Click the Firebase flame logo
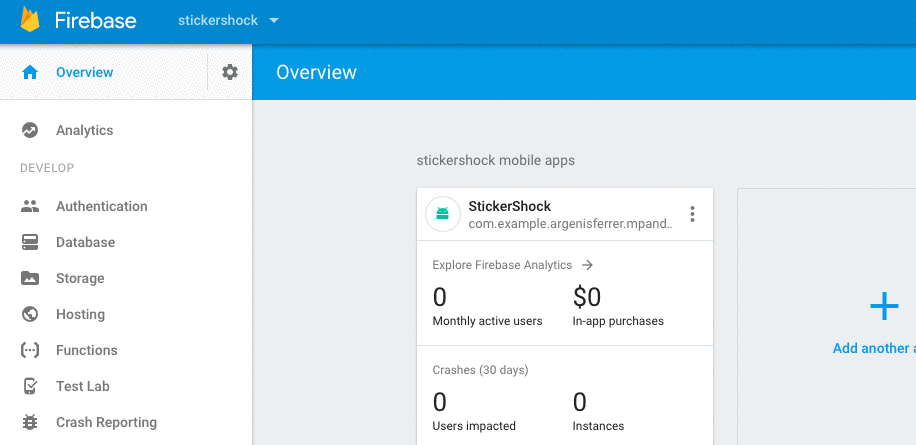This screenshot has width=916, height=445. click(x=30, y=20)
